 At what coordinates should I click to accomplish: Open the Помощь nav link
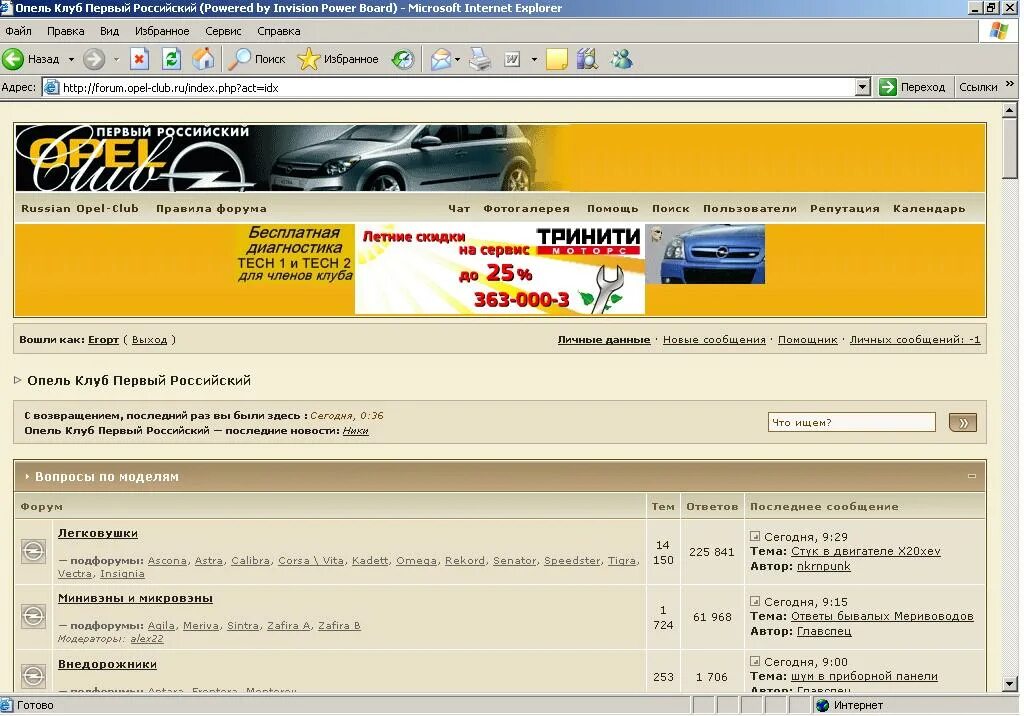(x=613, y=208)
